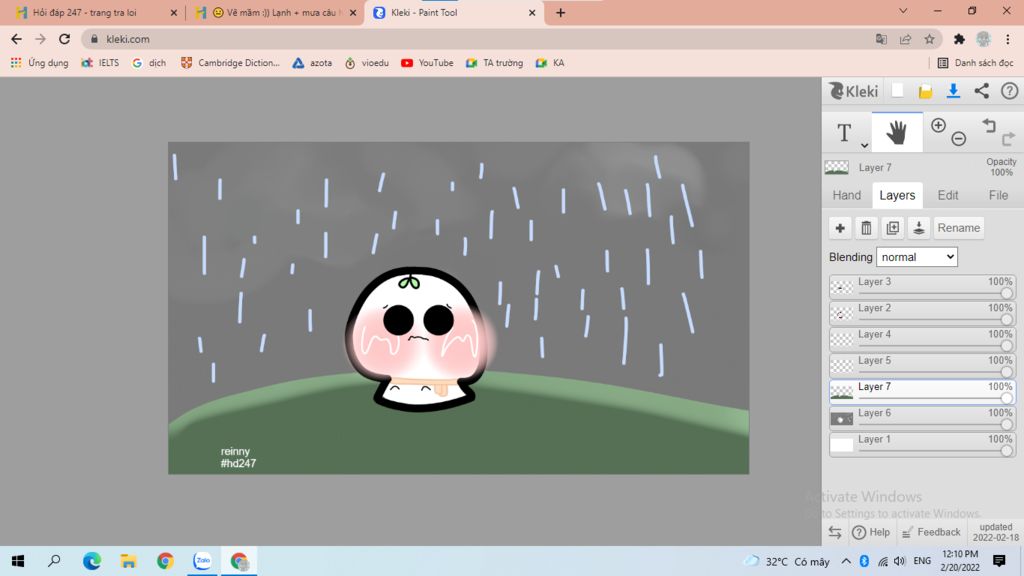Viewport: 1024px width, 576px height.
Task: Rename the selected layer
Action: click(959, 228)
